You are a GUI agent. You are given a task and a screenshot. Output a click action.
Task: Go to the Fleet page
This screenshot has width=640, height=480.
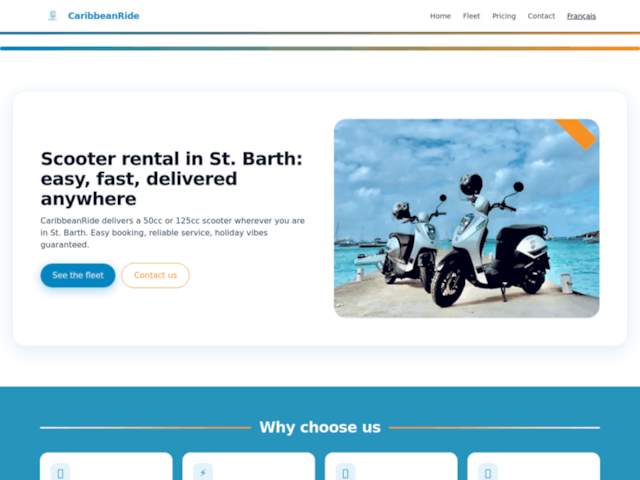471,16
